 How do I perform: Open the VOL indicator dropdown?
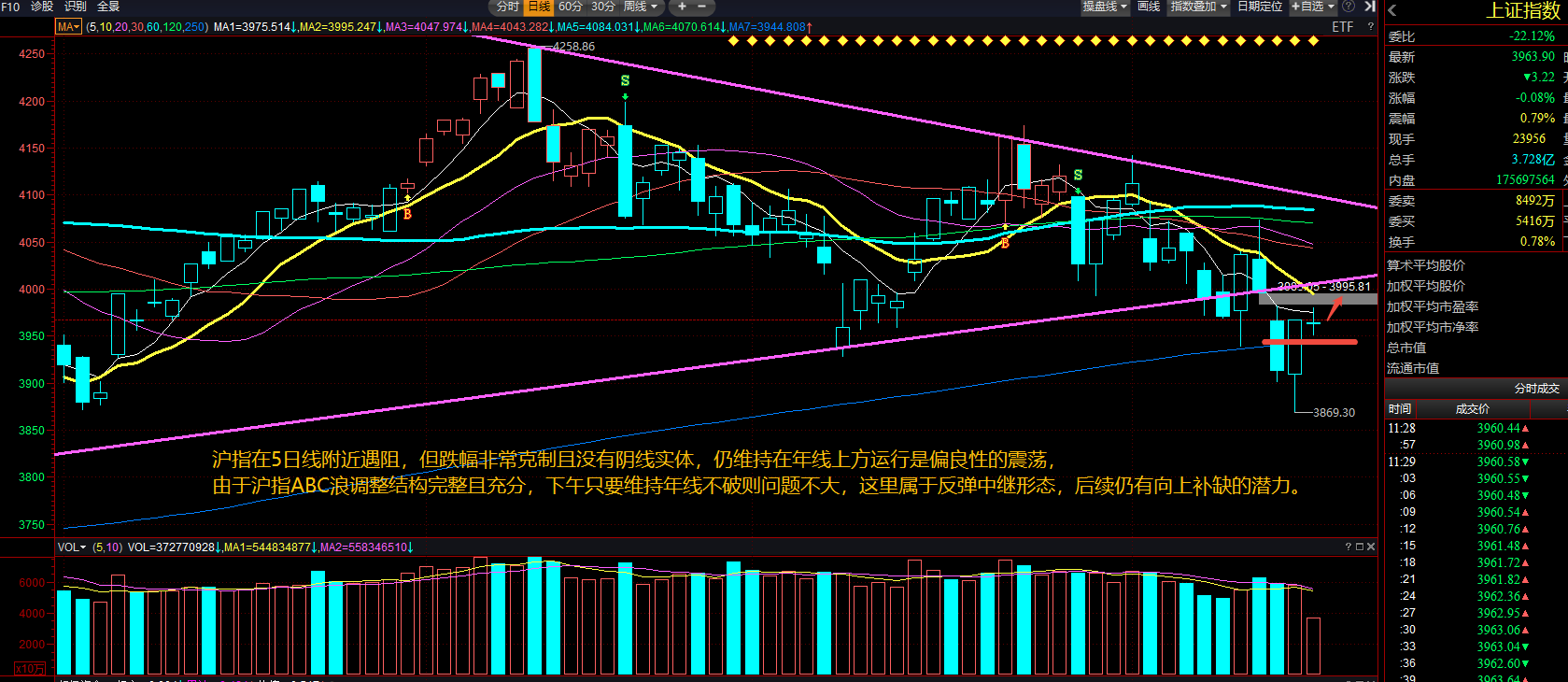(x=72, y=547)
